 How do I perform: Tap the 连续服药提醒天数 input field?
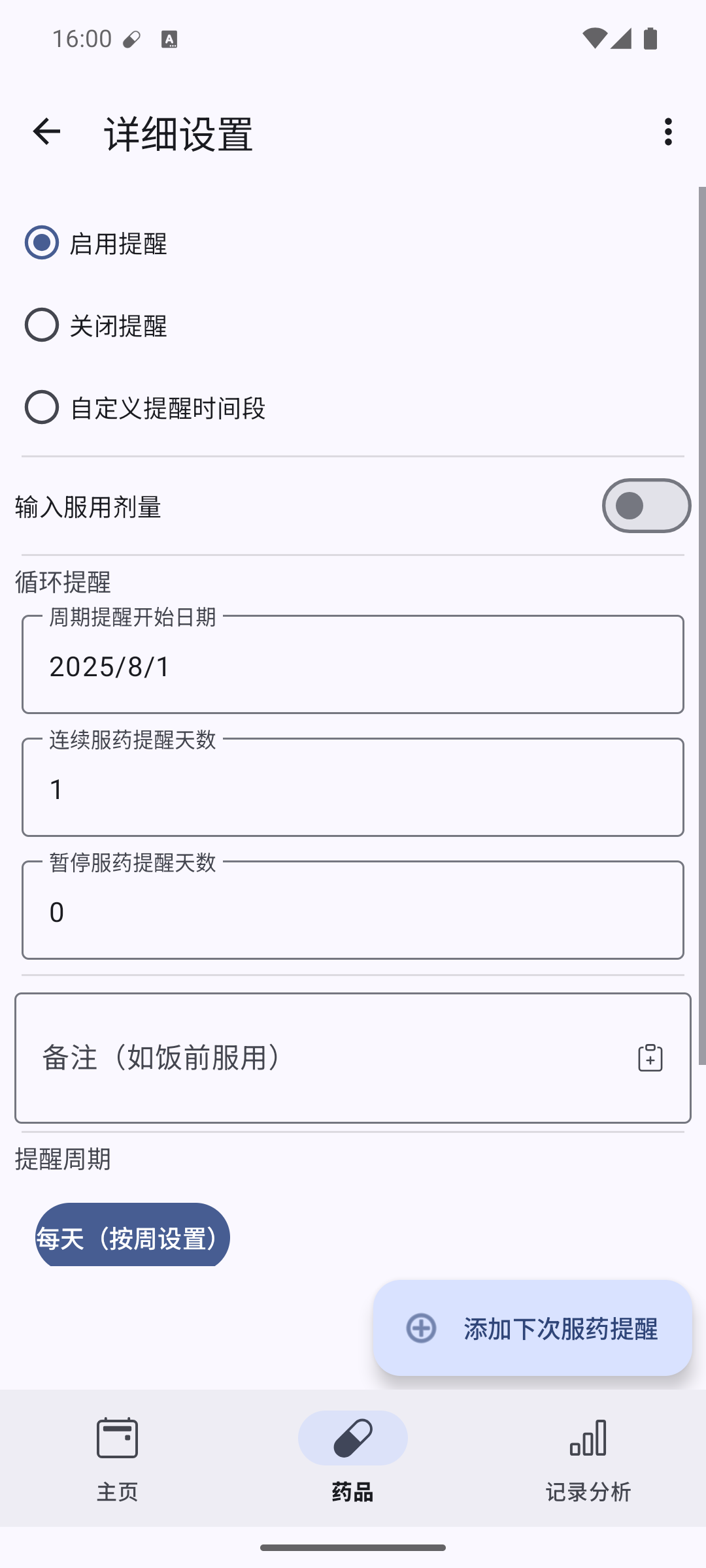(353, 788)
